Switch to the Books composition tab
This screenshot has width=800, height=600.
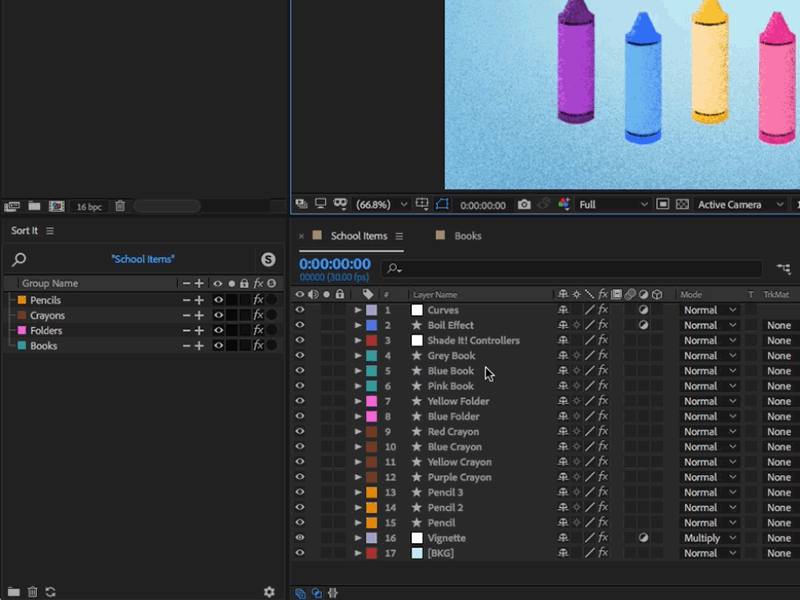click(467, 236)
